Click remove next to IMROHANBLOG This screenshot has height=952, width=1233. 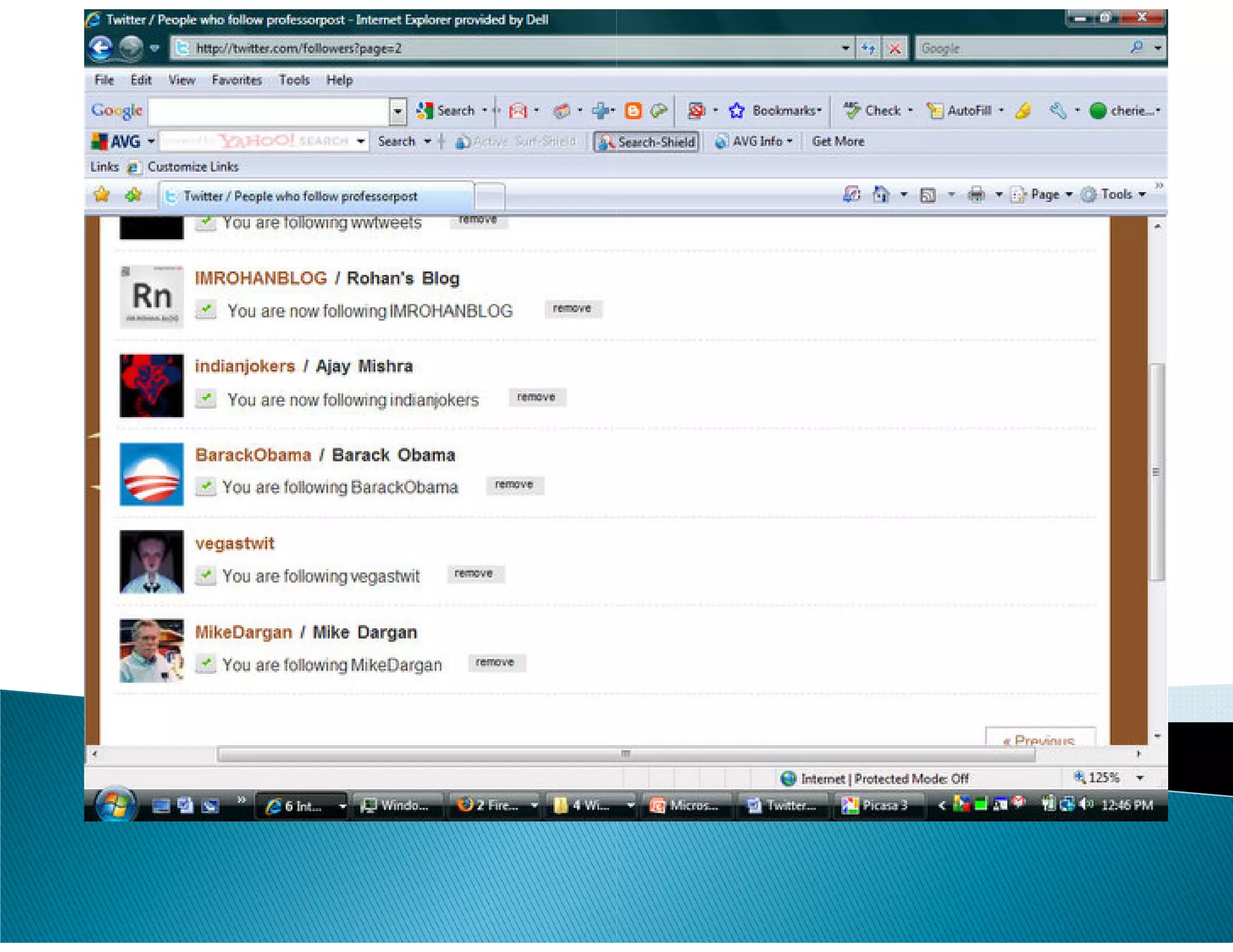point(573,309)
